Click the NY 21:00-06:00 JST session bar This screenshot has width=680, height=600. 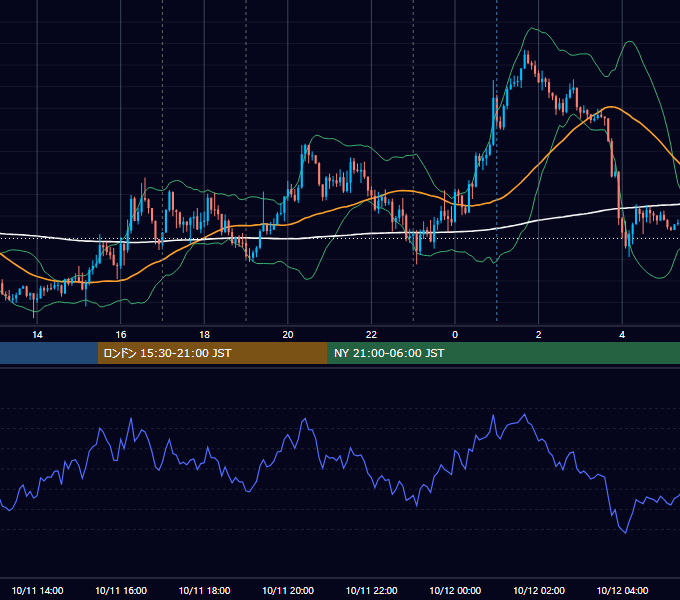[503, 353]
